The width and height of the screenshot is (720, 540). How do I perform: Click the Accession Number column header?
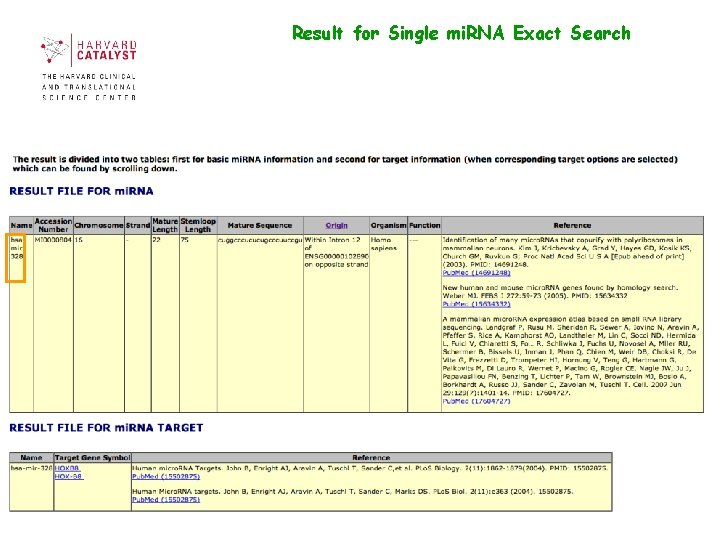point(53,225)
